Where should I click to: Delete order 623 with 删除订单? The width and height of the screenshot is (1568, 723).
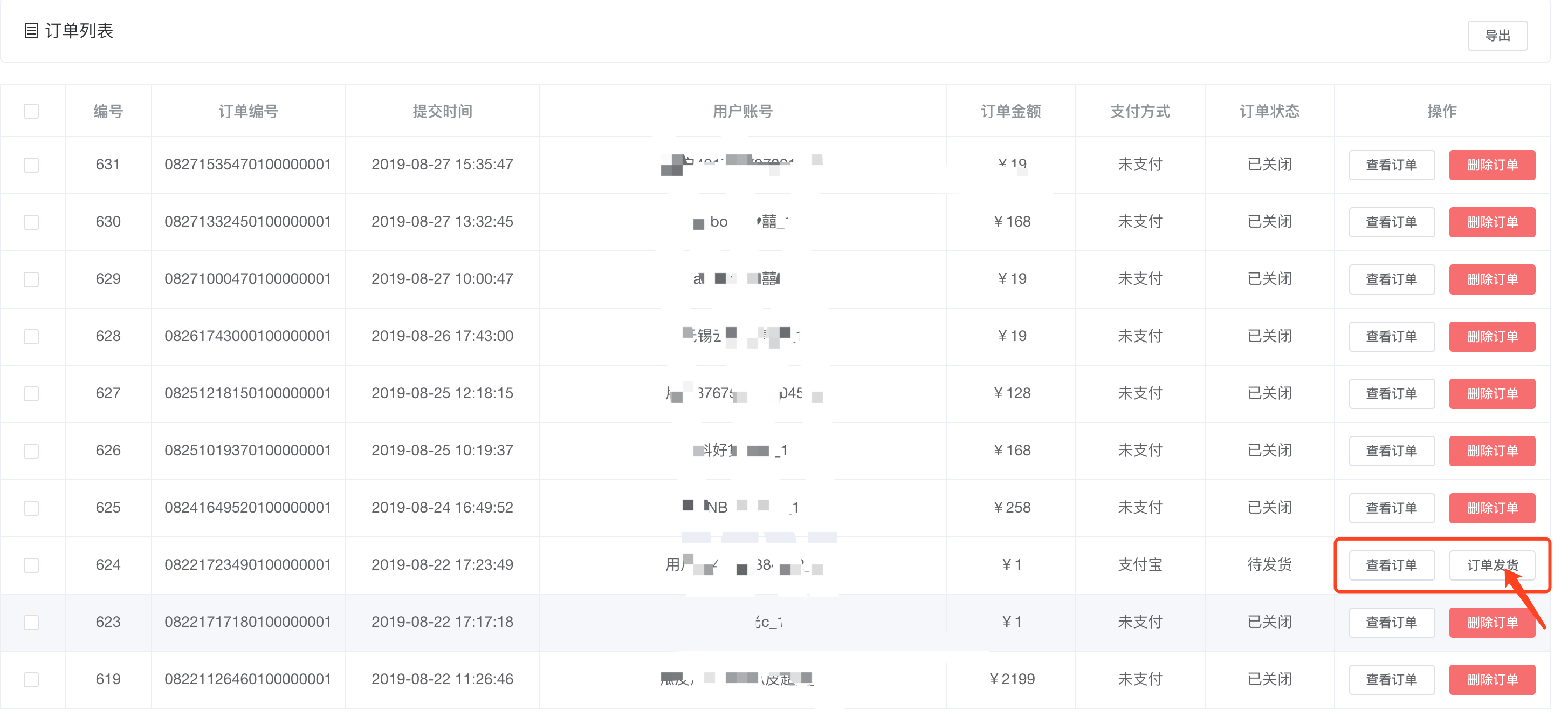tap(1492, 623)
